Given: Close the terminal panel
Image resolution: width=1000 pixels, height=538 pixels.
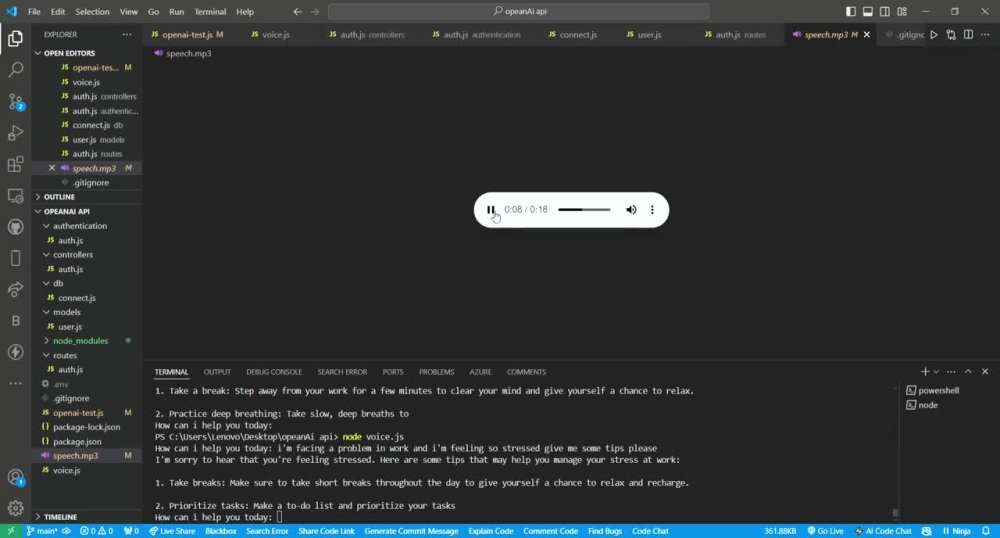Looking at the screenshot, I should [985, 372].
